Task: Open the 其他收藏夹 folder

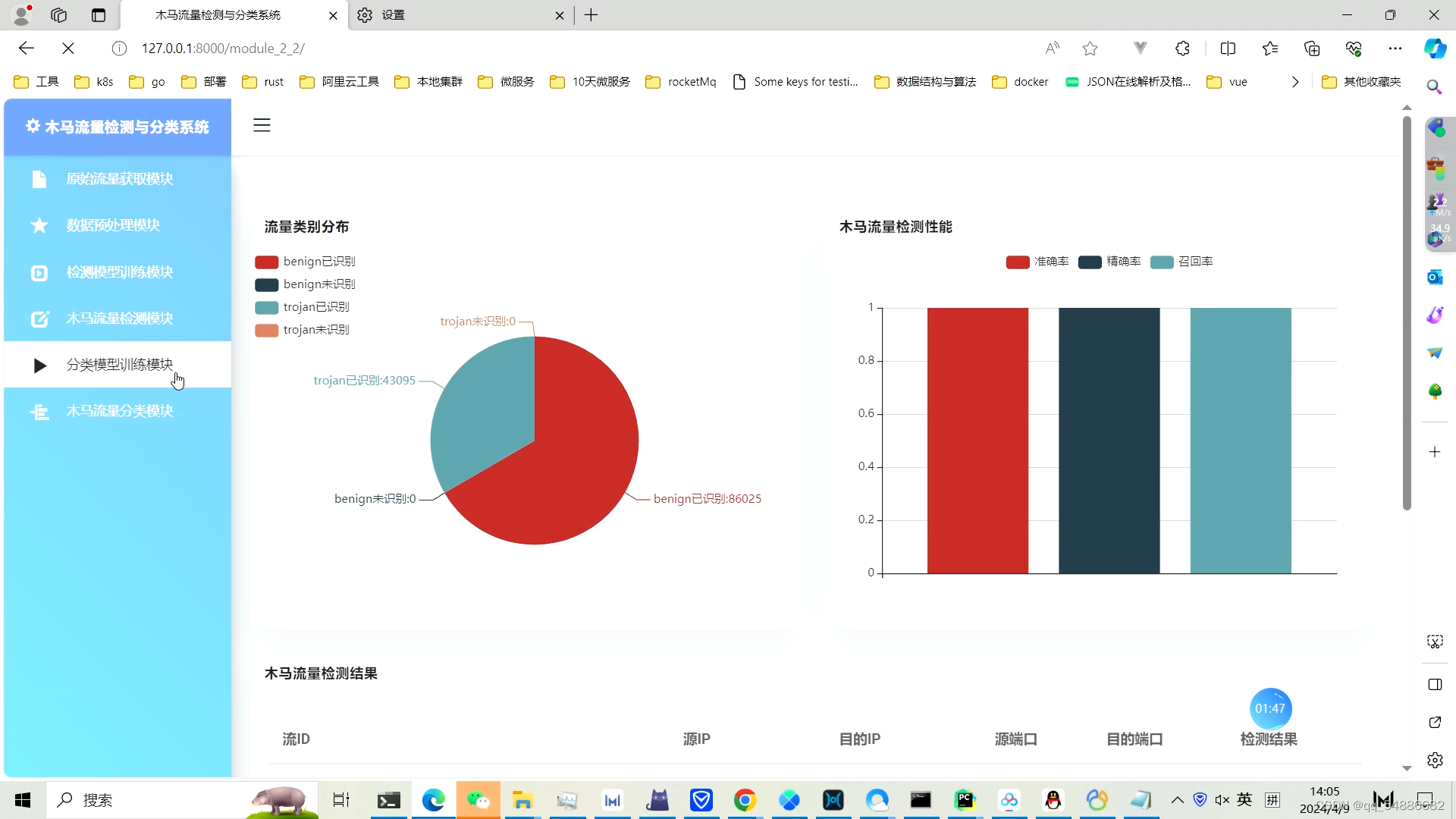Action: coord(1361,82)
